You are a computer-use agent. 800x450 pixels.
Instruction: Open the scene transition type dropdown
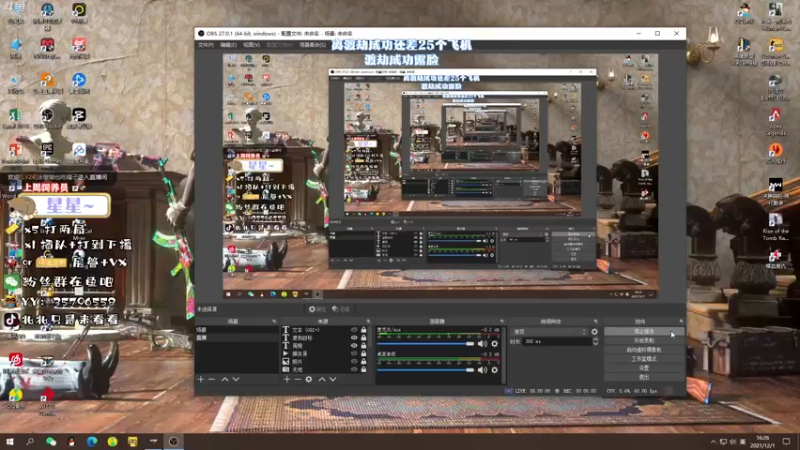[549, 332]
